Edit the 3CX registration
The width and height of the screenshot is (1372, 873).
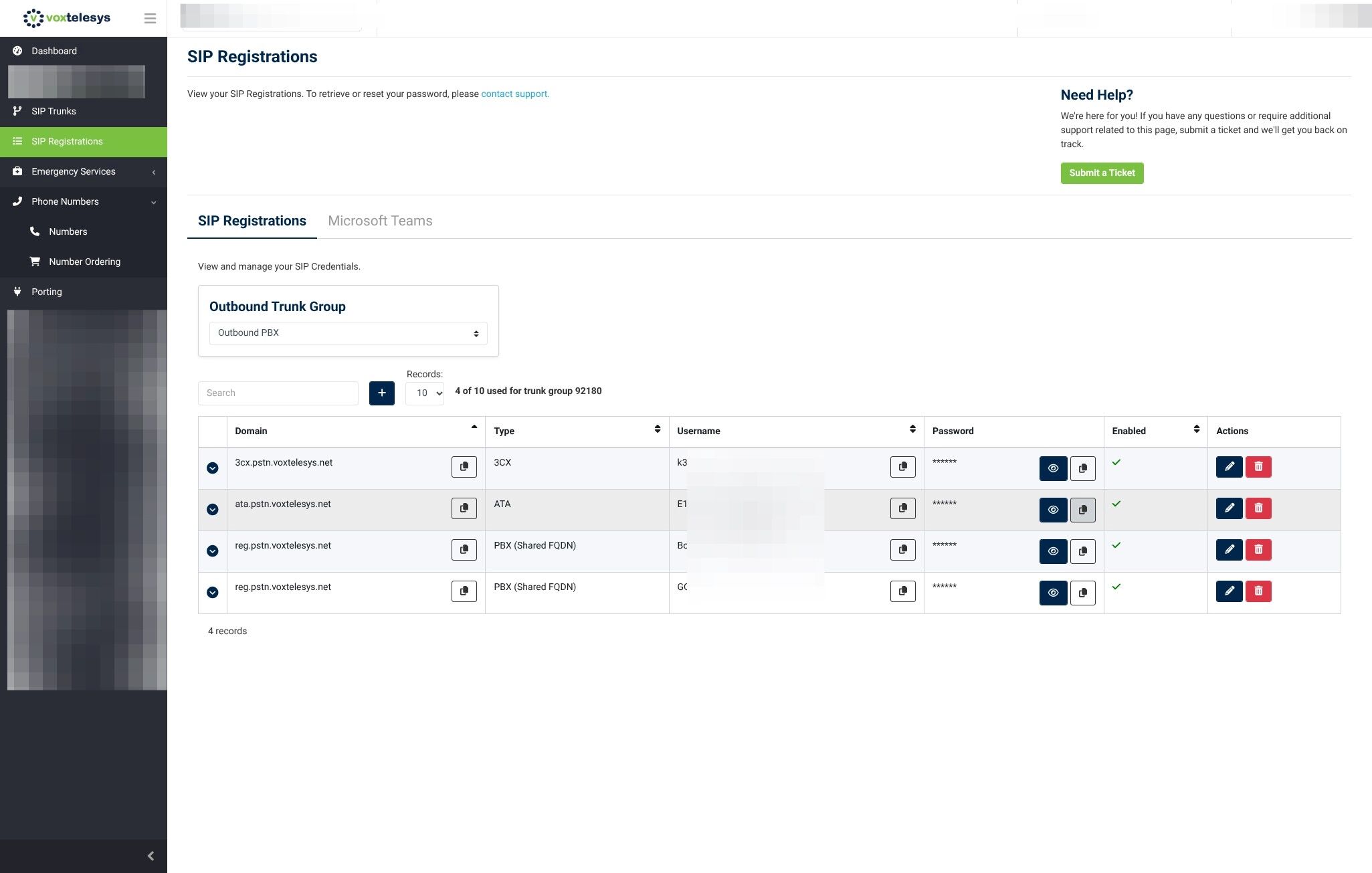pos(1229,467)
